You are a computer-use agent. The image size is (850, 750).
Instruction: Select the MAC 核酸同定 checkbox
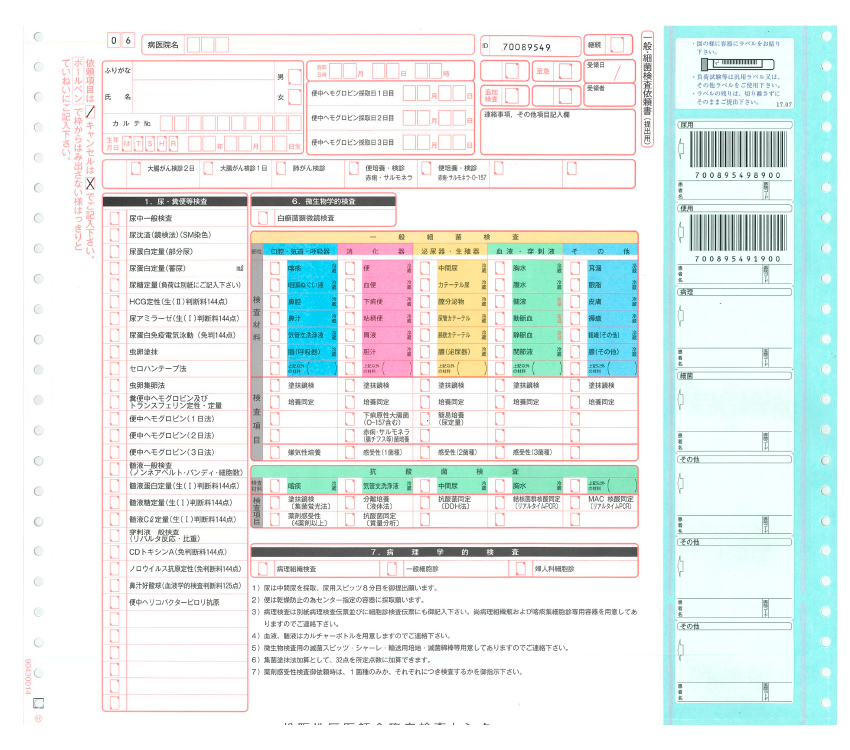(575, 502)
